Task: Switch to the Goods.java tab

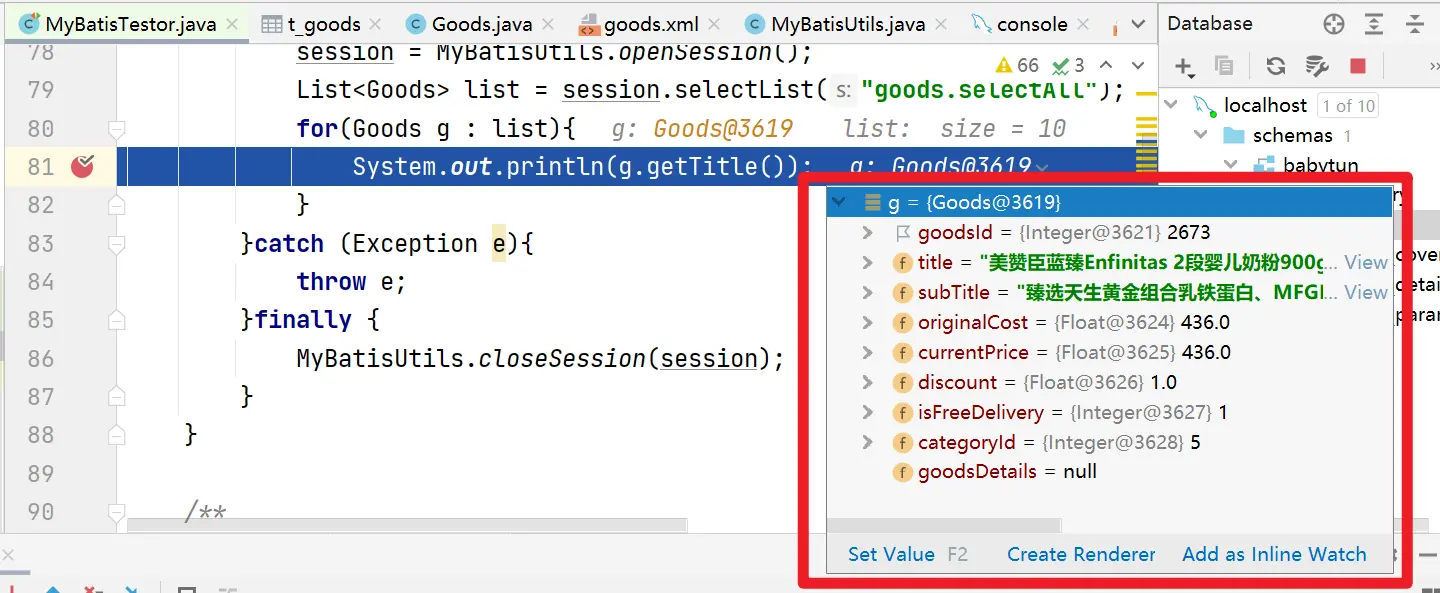Action: tap(479, 24)
